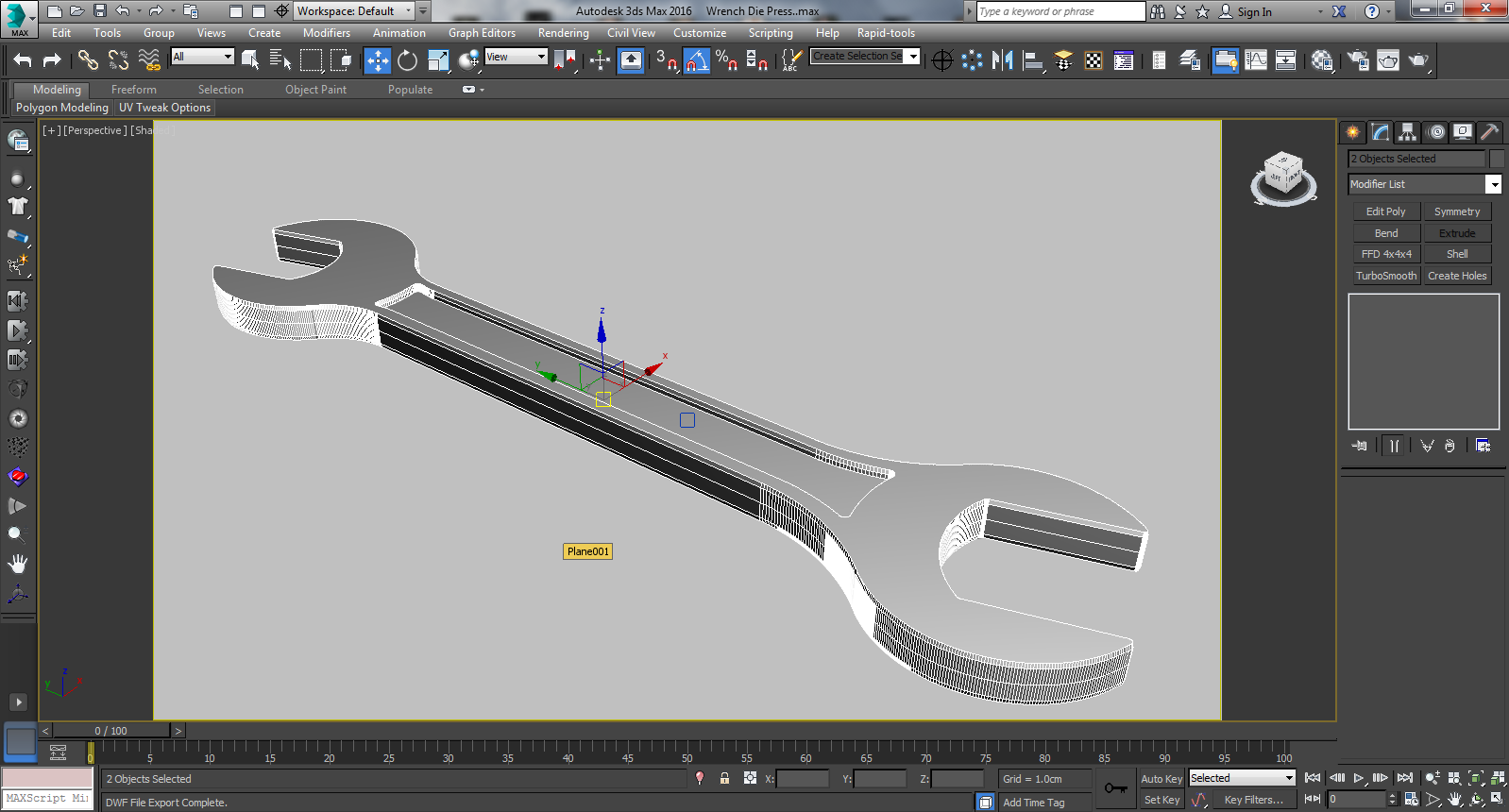Choose the Bind to Space Warp tool

pyautogui.click(x=149, y=60)
